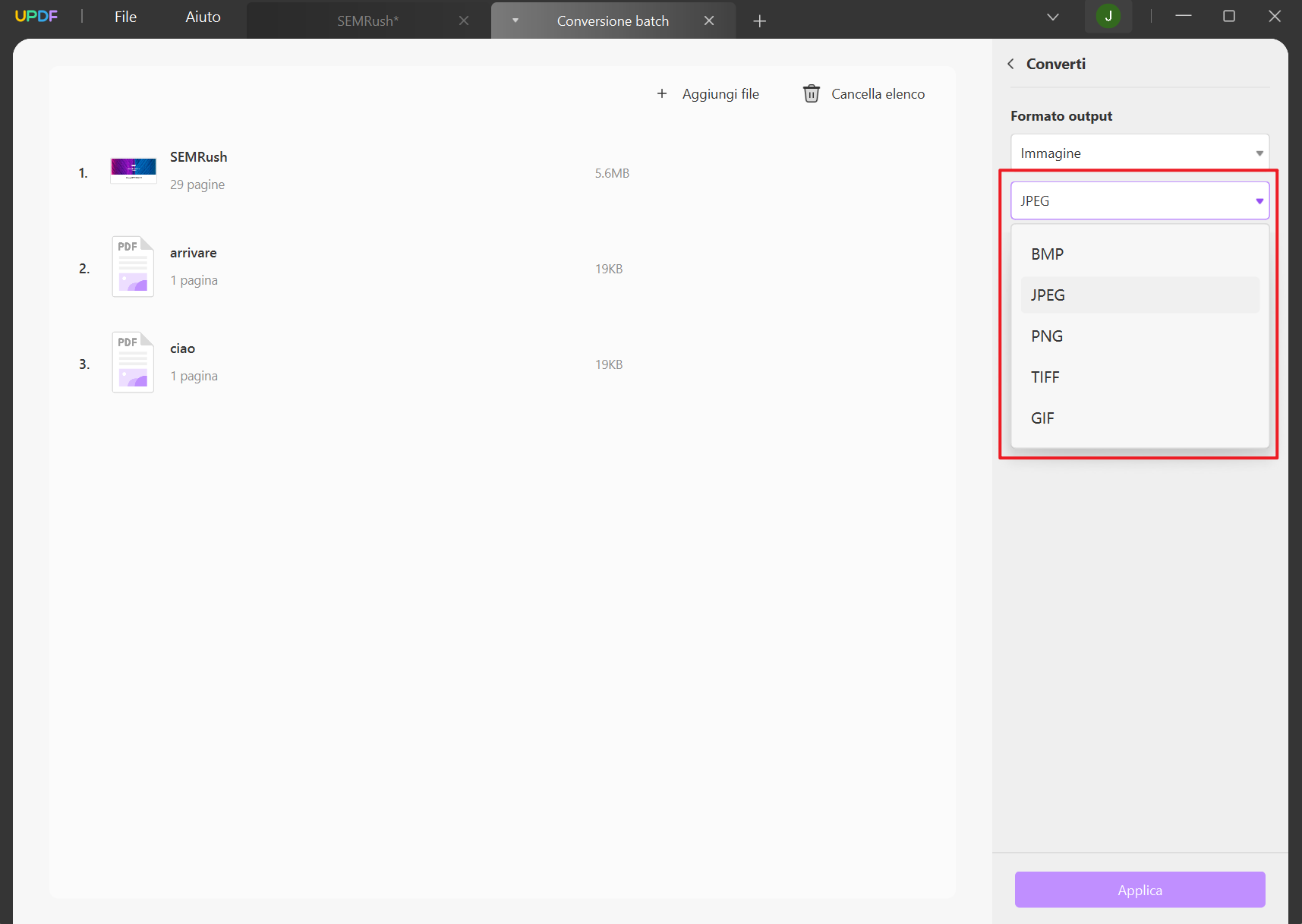The image size is (1302, 924).
Task: Open the File menu
Action: coord(125,17)
